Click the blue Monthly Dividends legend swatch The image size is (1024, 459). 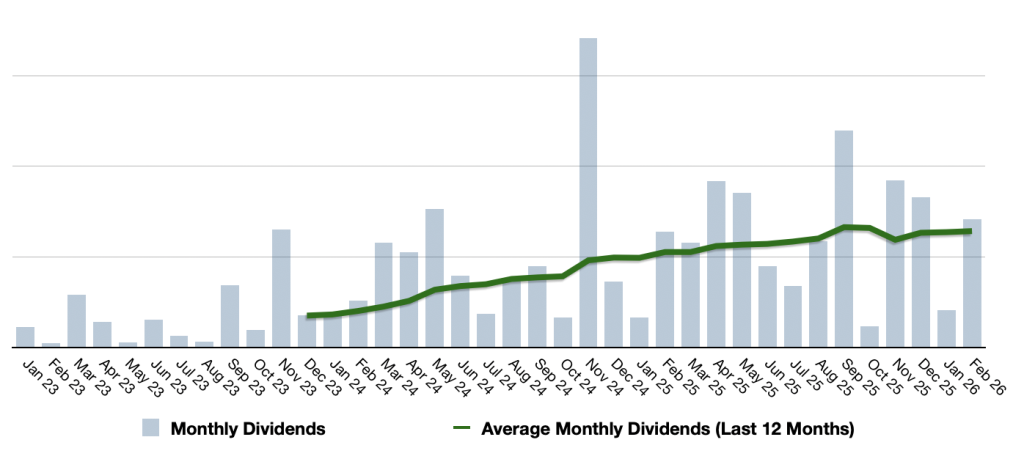tap(152, 430)
